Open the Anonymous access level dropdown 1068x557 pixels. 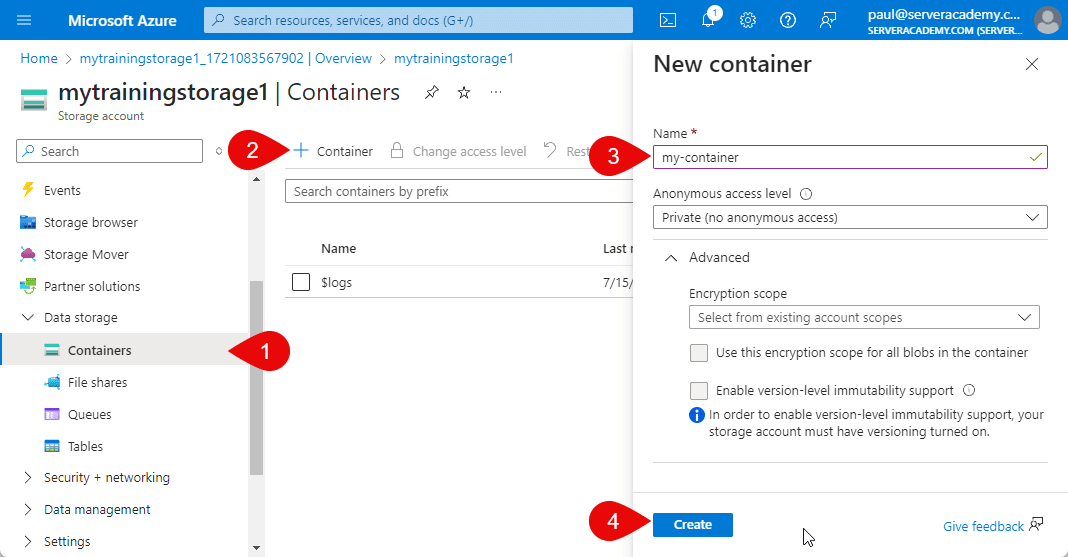pyautogui.click(x=849, y=217)
